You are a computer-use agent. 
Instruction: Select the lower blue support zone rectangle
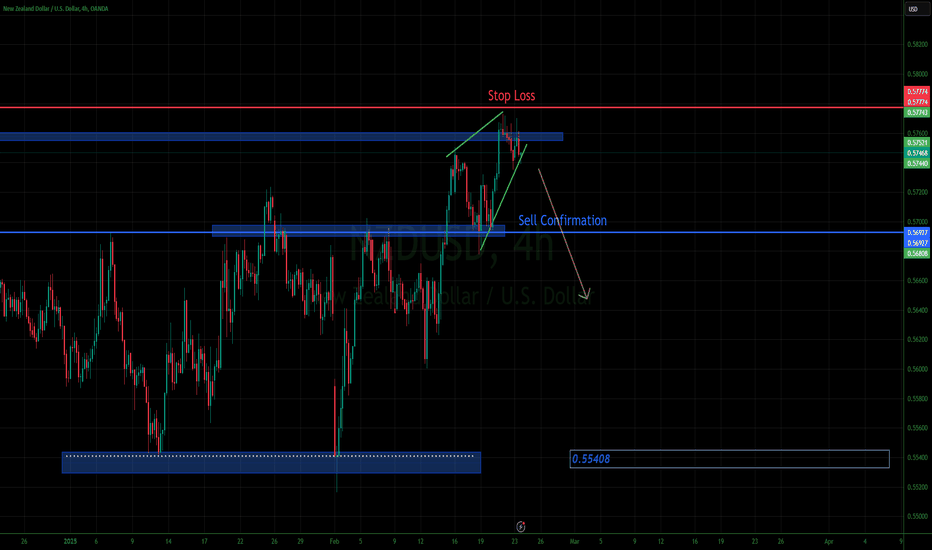pos(271,463)
